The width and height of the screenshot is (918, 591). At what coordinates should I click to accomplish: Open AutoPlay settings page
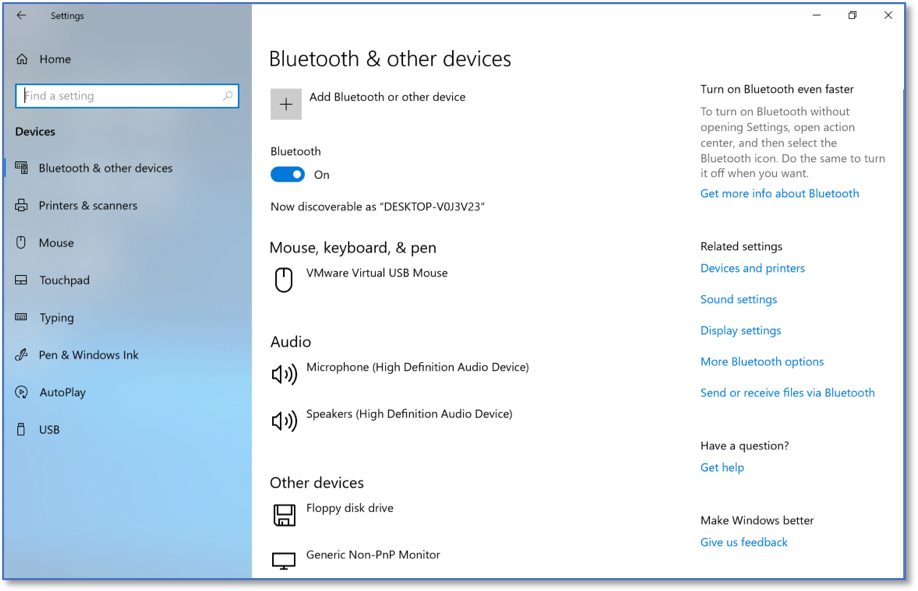click(63, 392)
